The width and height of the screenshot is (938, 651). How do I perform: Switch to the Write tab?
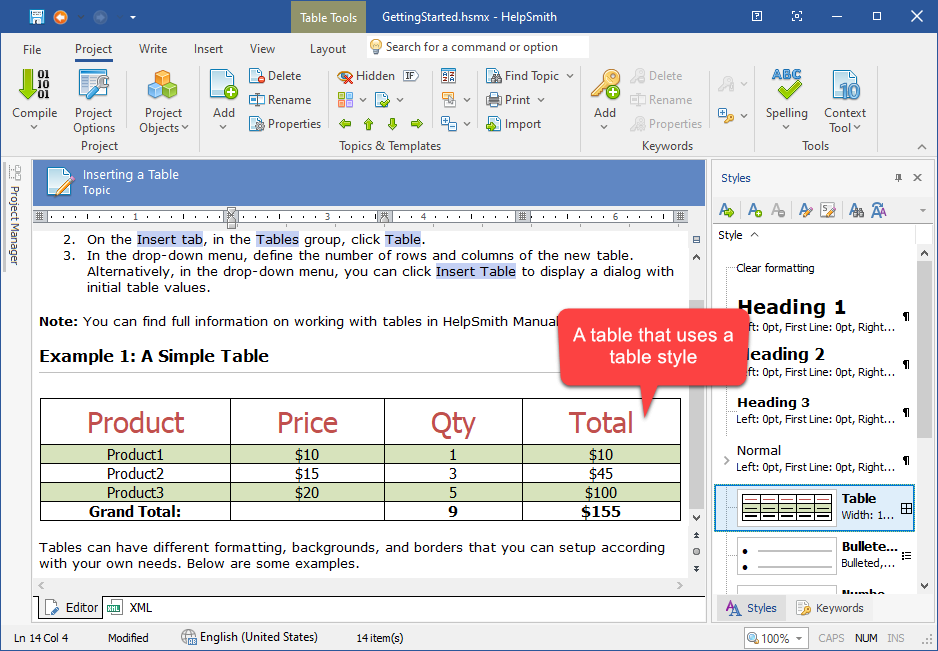click(153, 49)
